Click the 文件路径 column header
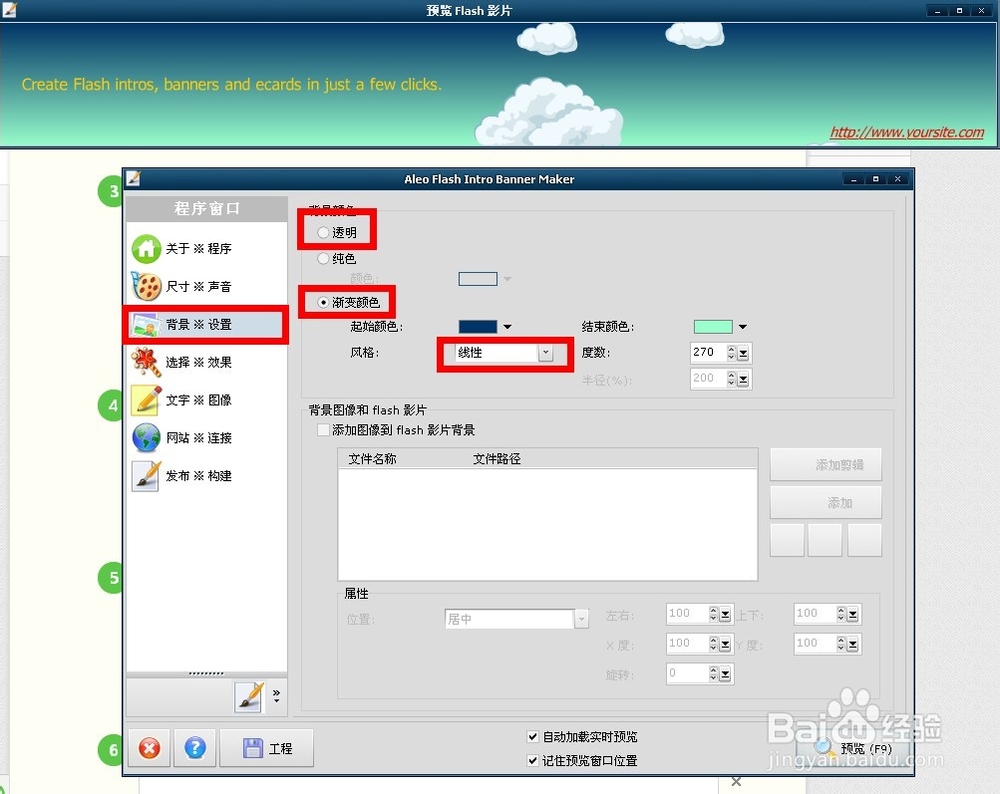This screenshot has height=794, width=1000. click(x=496, y=459)
